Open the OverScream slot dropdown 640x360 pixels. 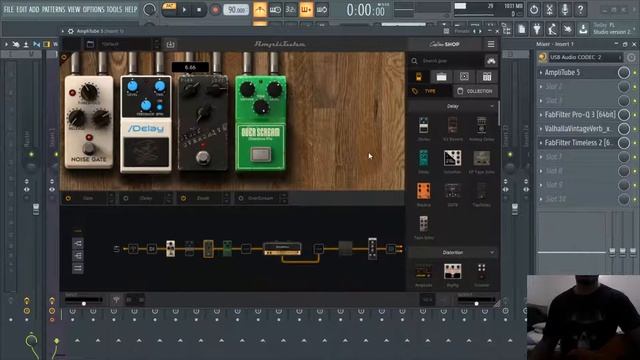pyautogui.click(x=284, y=198)
